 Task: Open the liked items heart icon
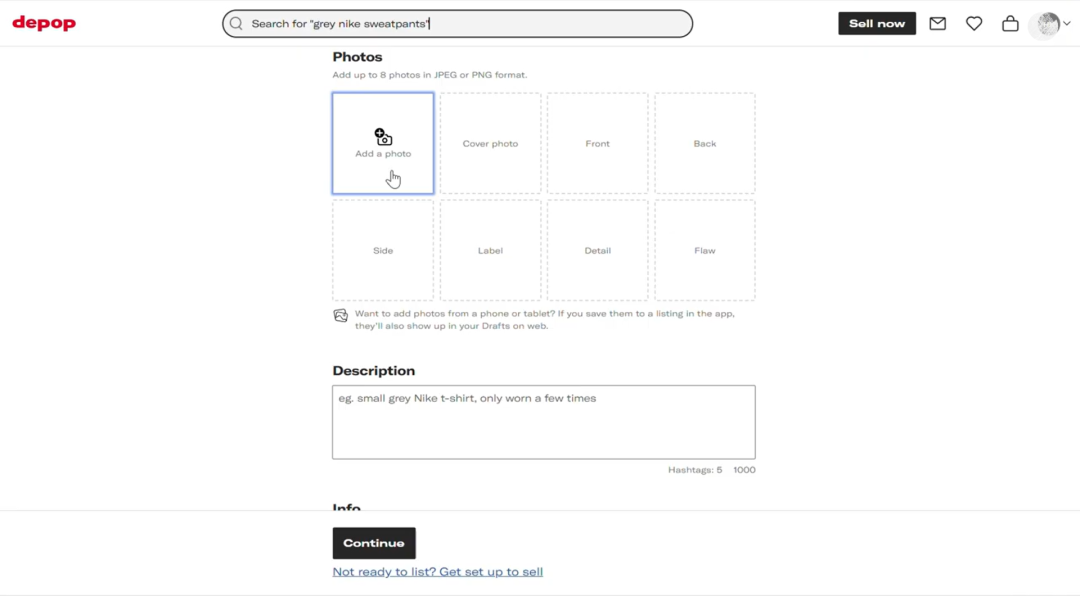[x=974, y=23]
